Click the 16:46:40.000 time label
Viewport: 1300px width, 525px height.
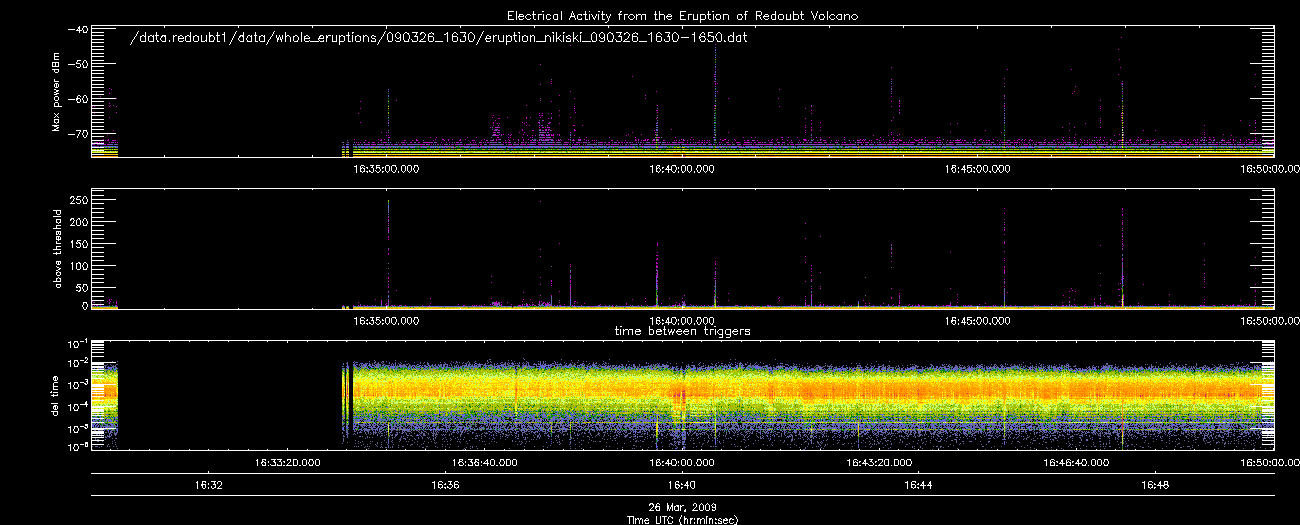click(1076, 462)
